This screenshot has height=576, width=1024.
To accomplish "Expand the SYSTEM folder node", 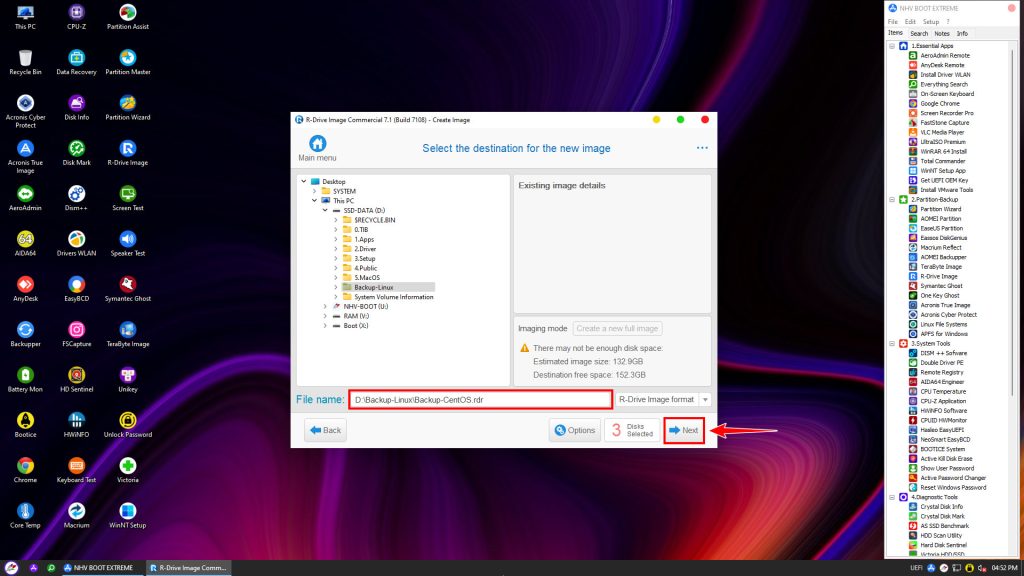I will click(315, 191).
